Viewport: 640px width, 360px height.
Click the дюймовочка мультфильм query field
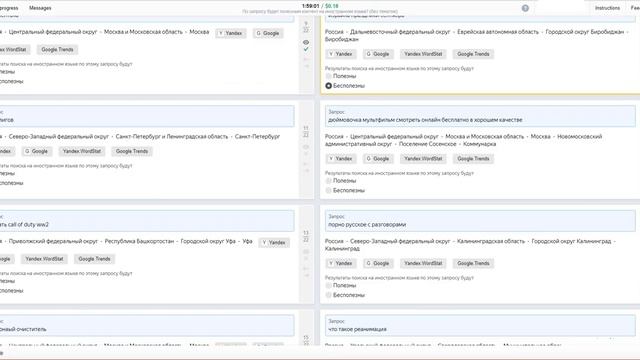tap(480, 116)
